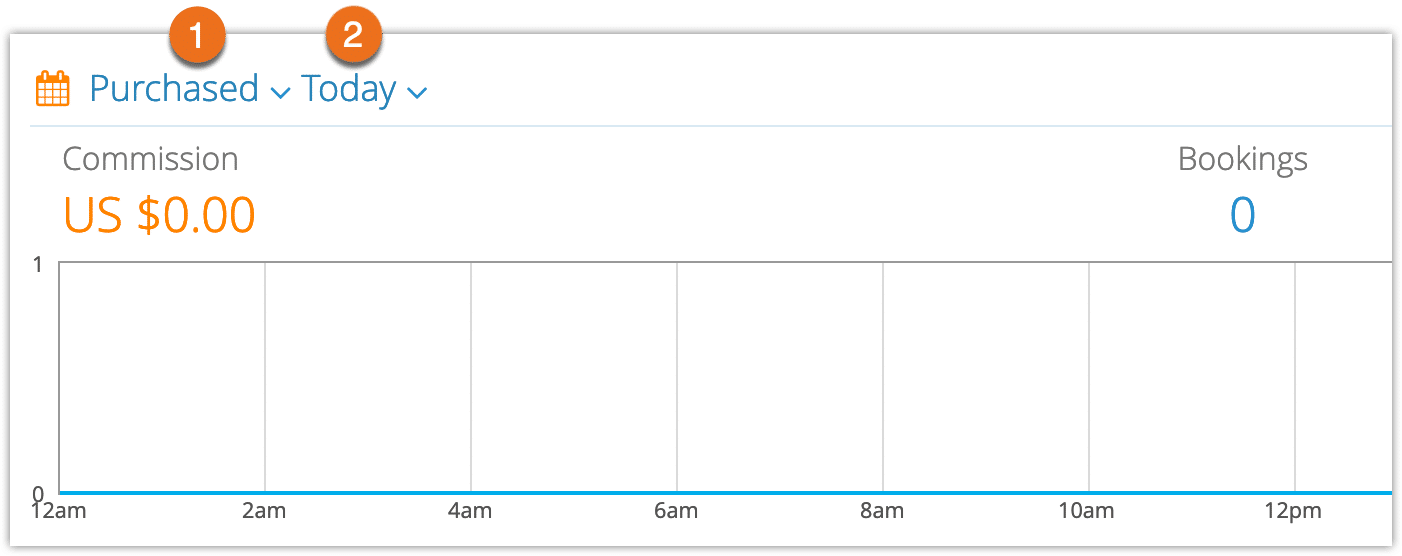Click the orange calendar icon

coord(53,89)
